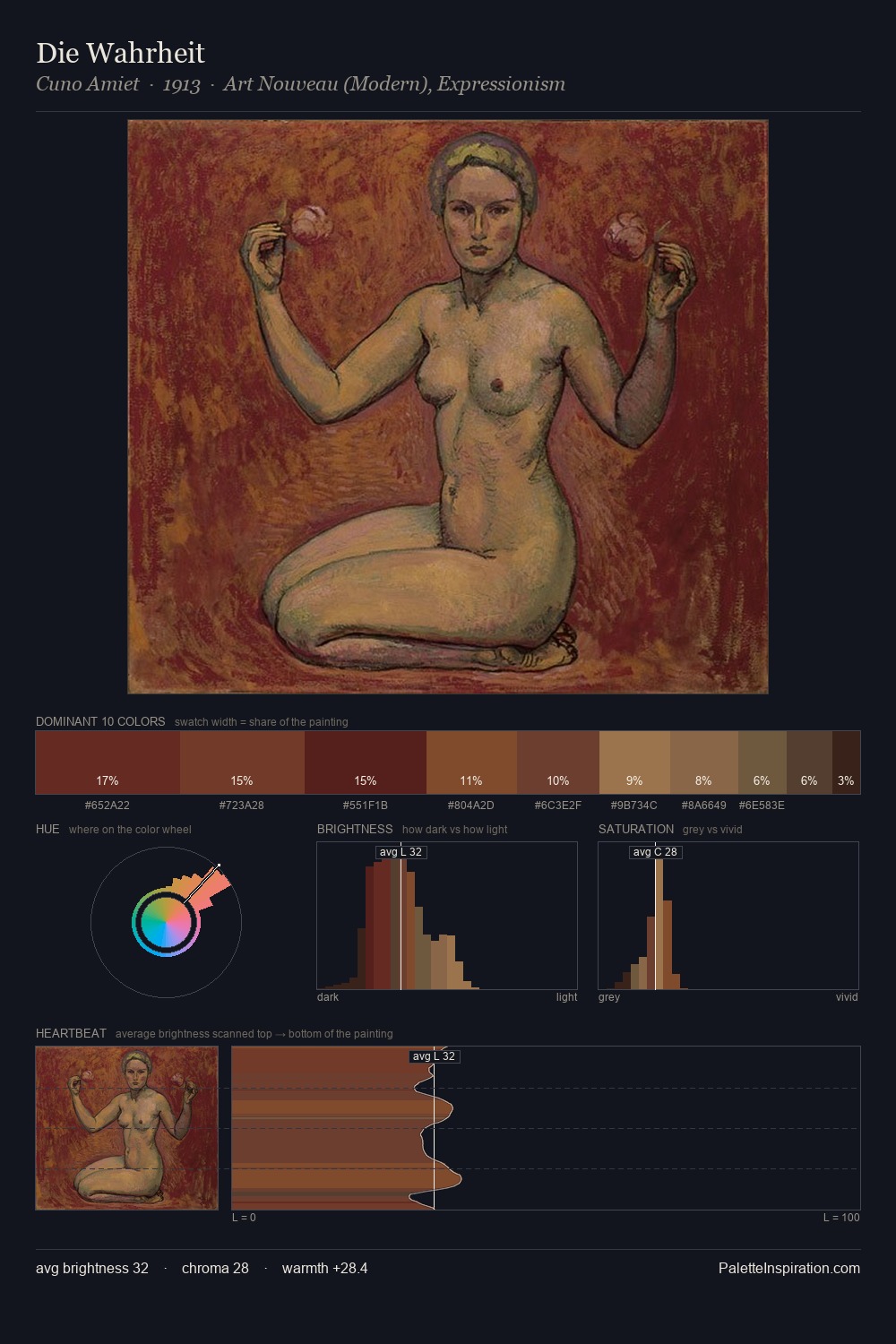Click the 'vivid' axis label under Saturation

coord(847,997)
